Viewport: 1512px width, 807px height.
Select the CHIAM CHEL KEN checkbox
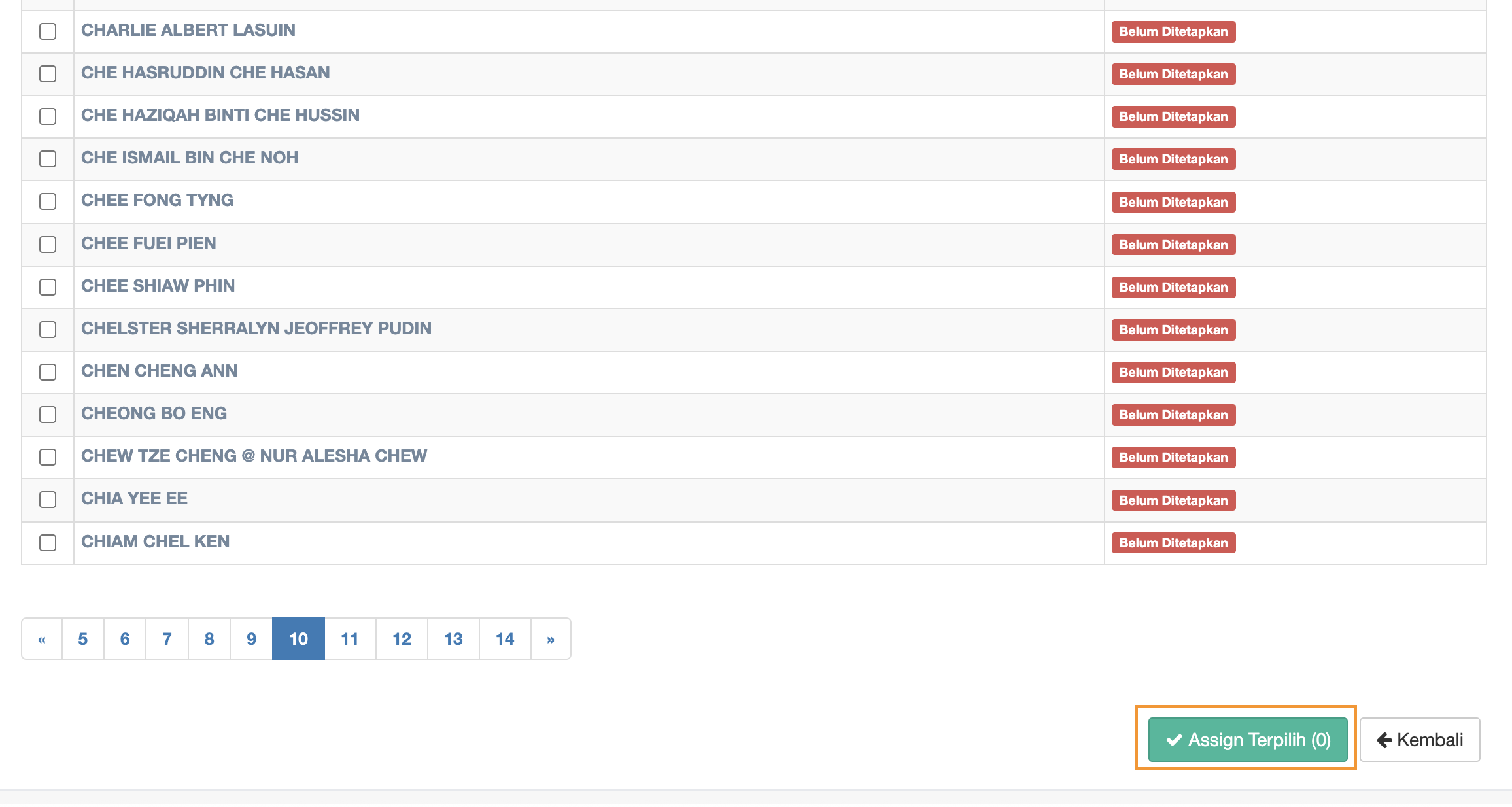(48, 543)
